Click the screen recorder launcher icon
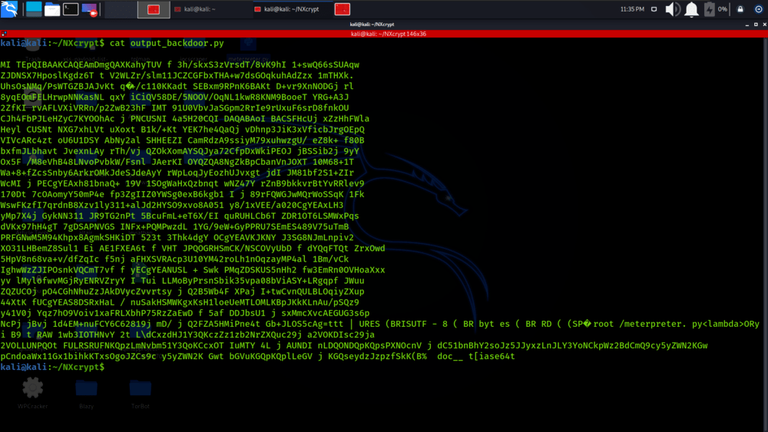Image resolution: width=768 pixels, height=432 pixels. [90, 9]
